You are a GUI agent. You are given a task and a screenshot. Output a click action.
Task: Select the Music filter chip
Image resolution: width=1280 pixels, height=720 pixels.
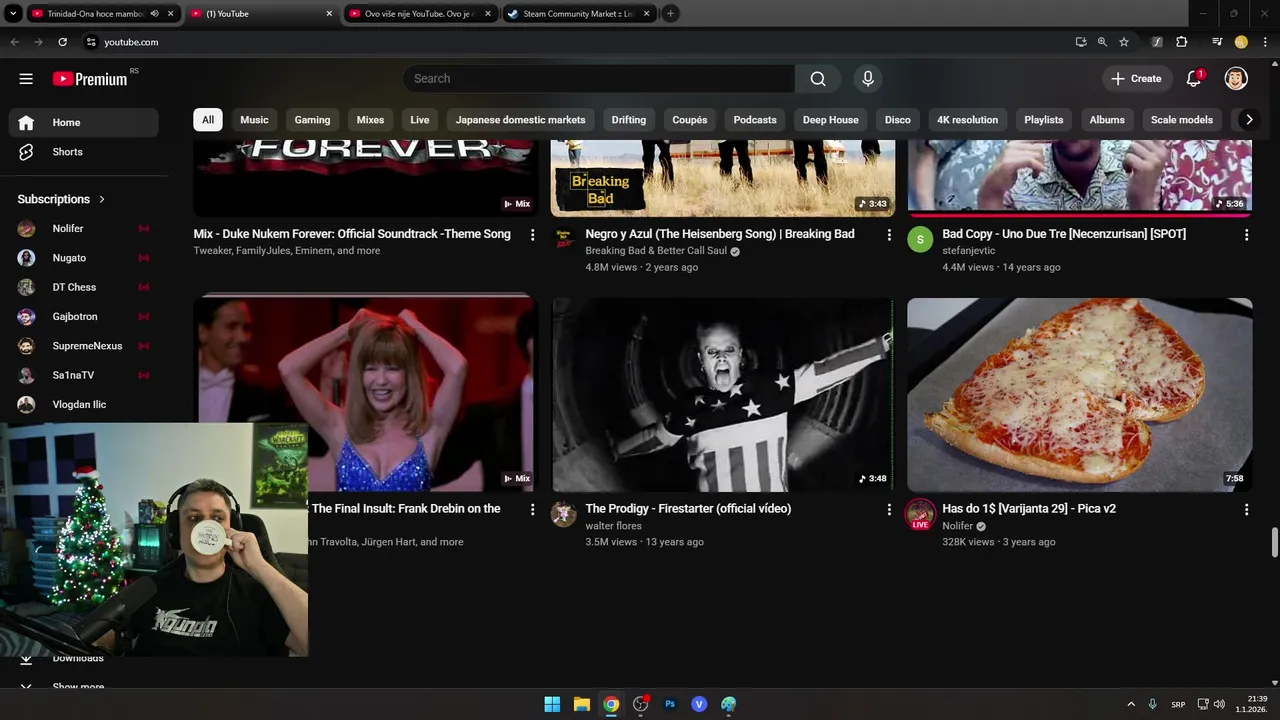point(254,120)
